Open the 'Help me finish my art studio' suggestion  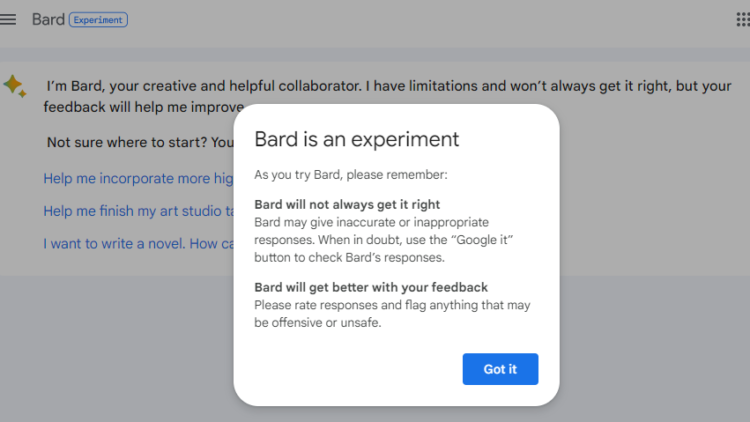[x=138, y=211]
